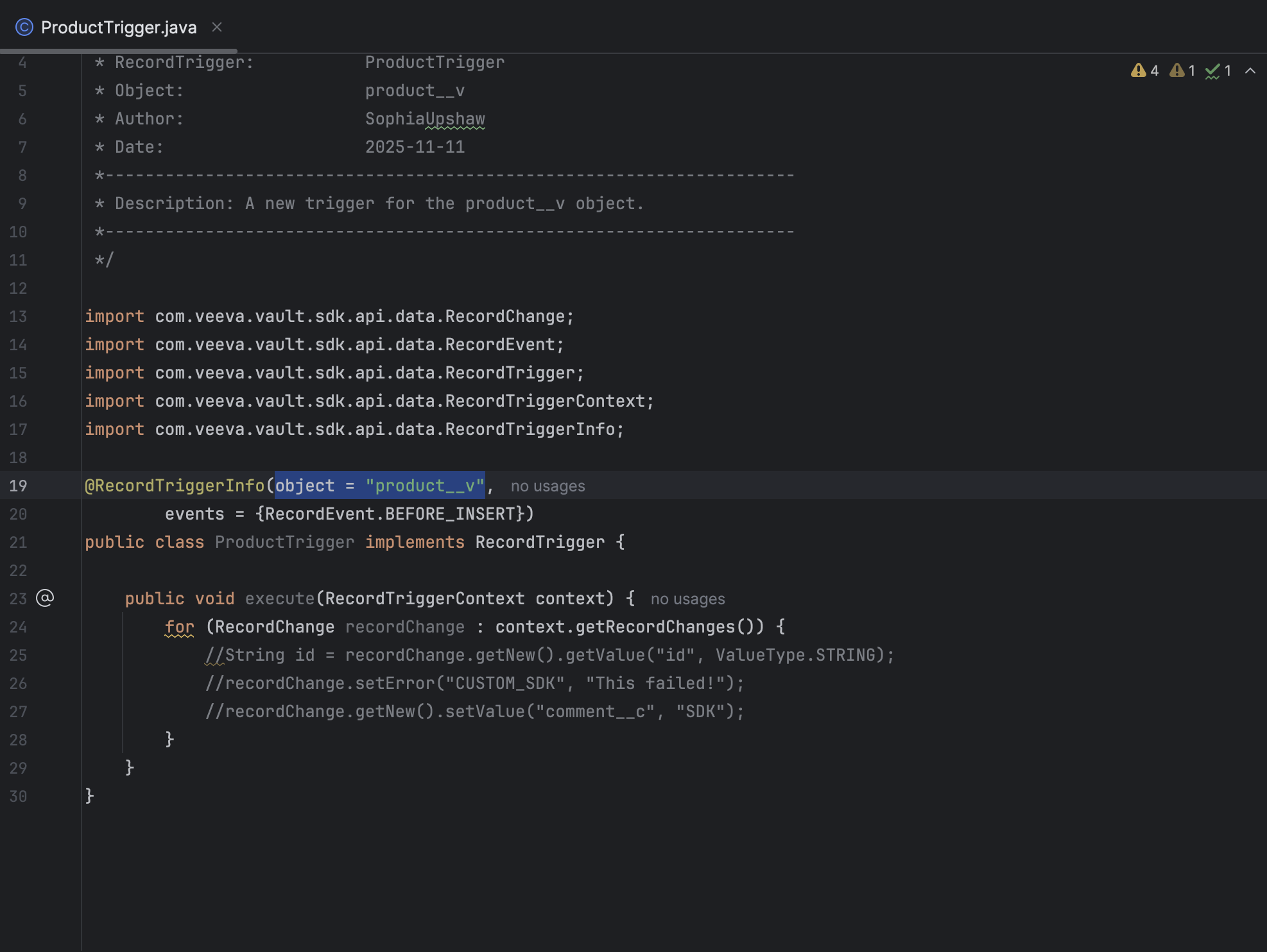The image size is (1267, 952).
Task: Open the weak warning indicator showing 1
Action: (1182, 71)
